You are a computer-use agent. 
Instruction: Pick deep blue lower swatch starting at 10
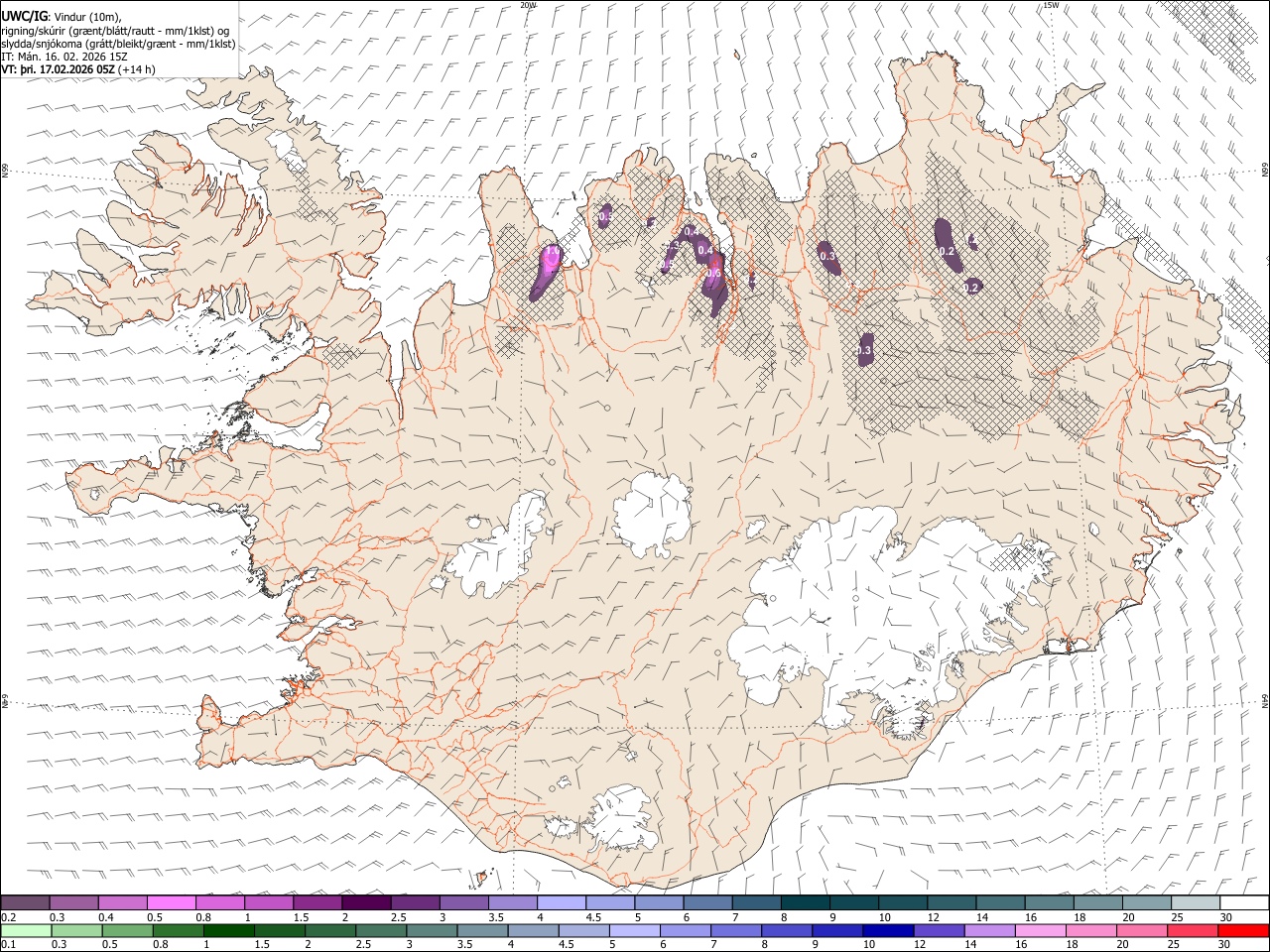coord(887,930)
